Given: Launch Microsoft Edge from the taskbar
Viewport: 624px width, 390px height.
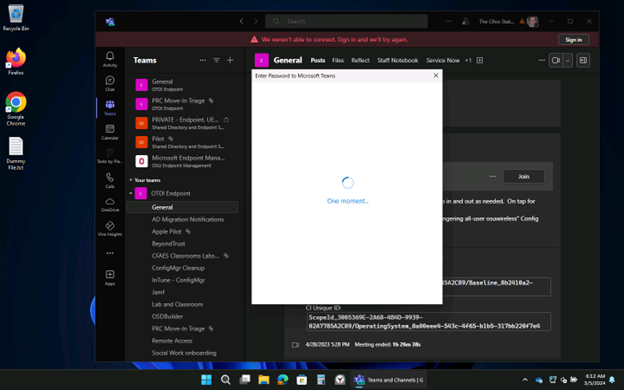Looking at the screenshot, I should tap(283, 380).
